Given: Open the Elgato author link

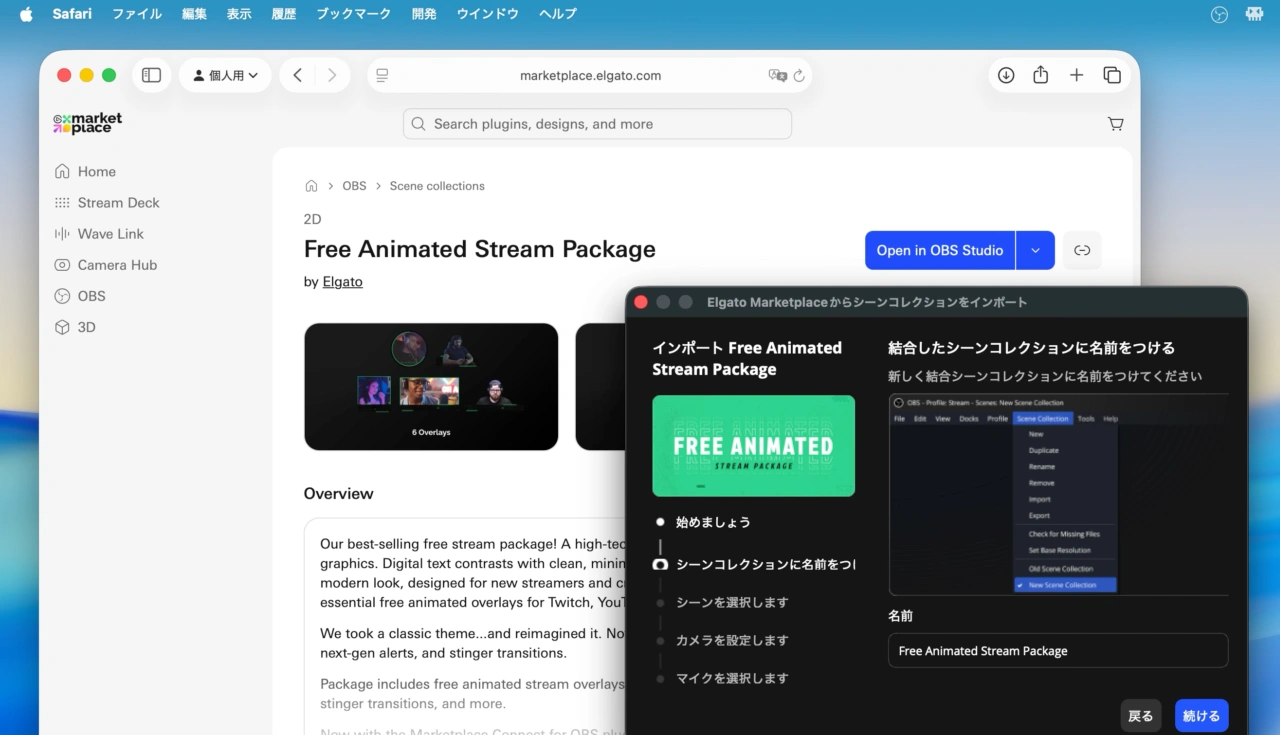Looking at the screenshot, I should point(342,281).
